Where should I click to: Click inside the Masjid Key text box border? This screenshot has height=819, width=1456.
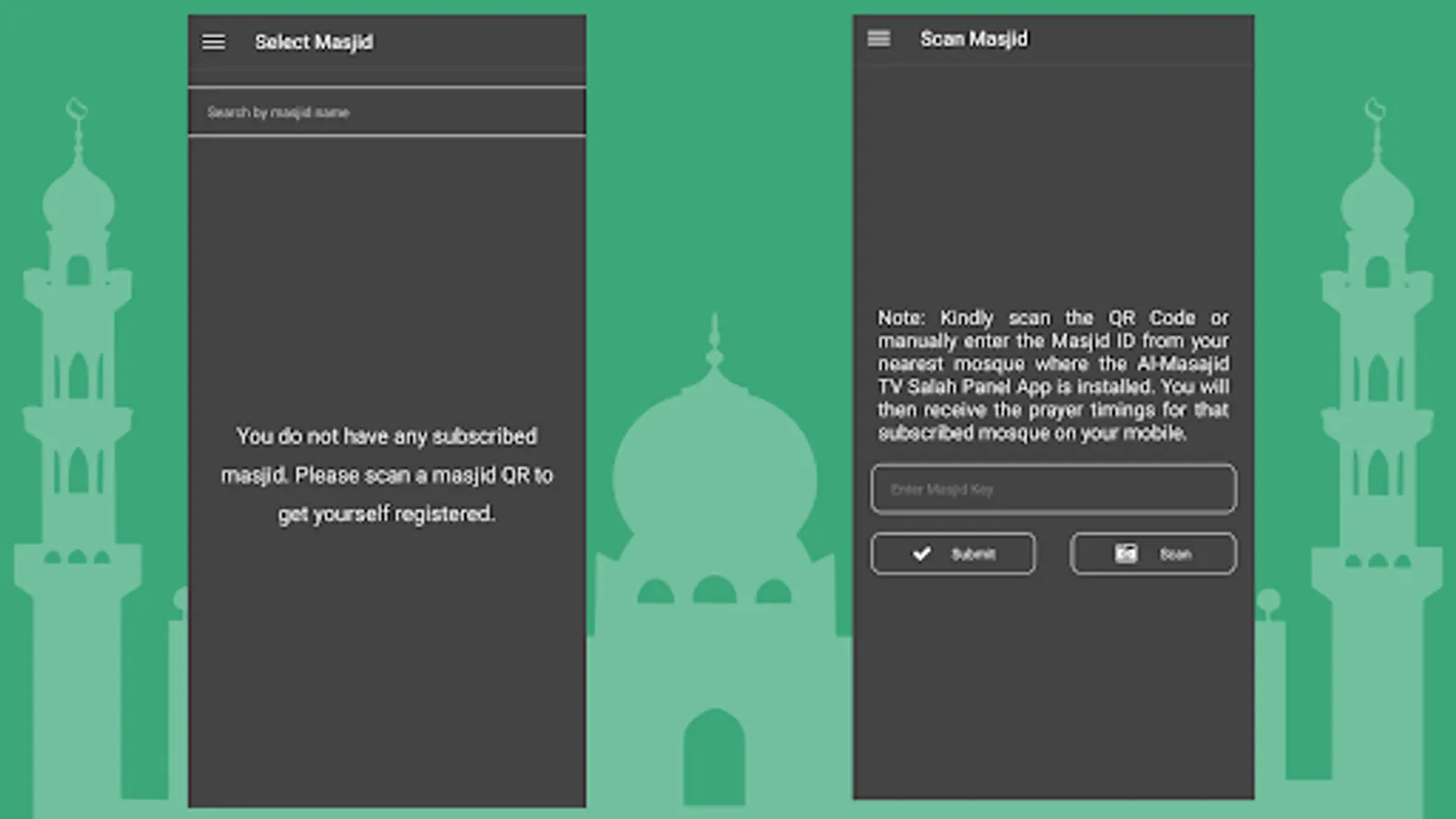1053,489
